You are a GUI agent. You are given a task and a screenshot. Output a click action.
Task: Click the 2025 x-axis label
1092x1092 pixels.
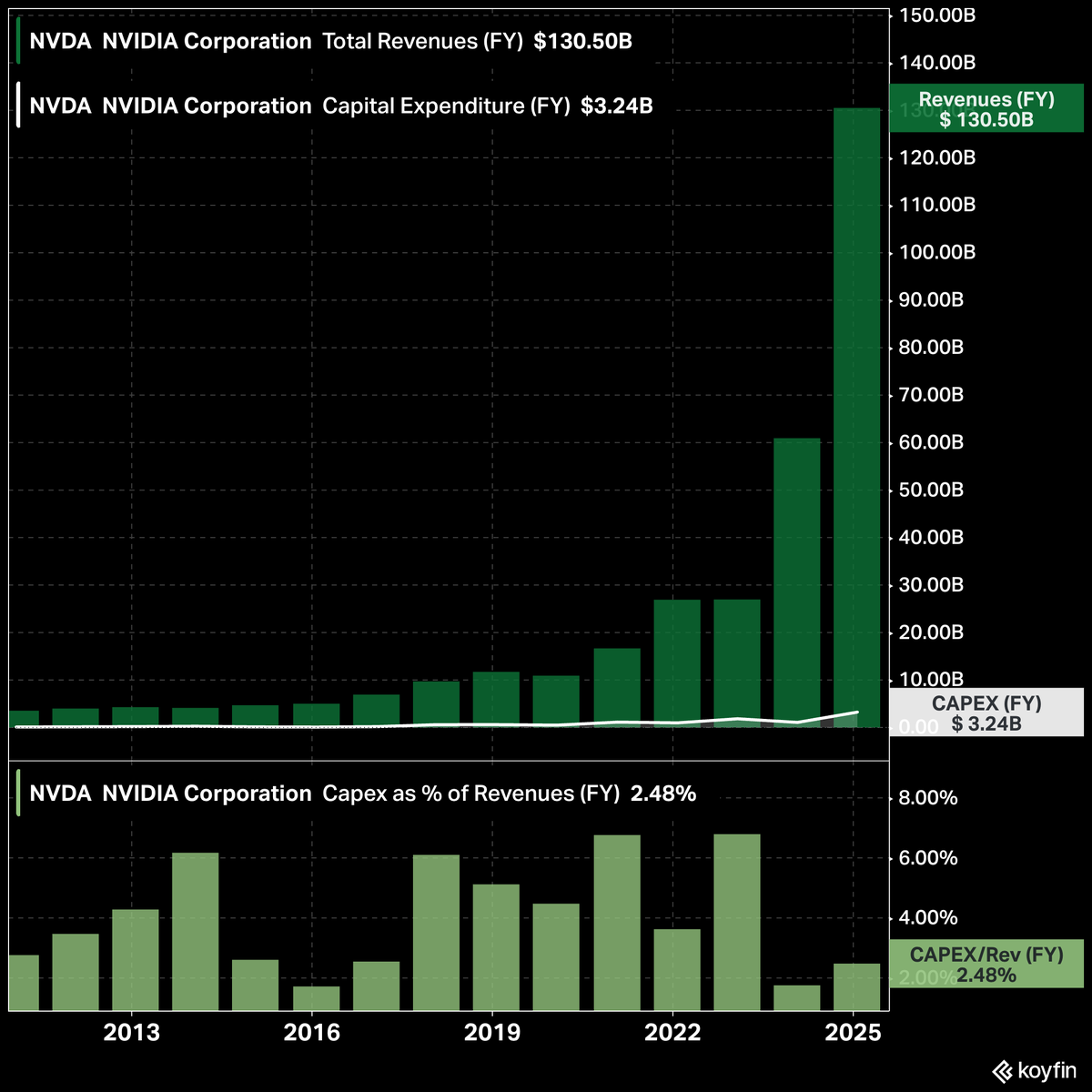coord(853,1033)
